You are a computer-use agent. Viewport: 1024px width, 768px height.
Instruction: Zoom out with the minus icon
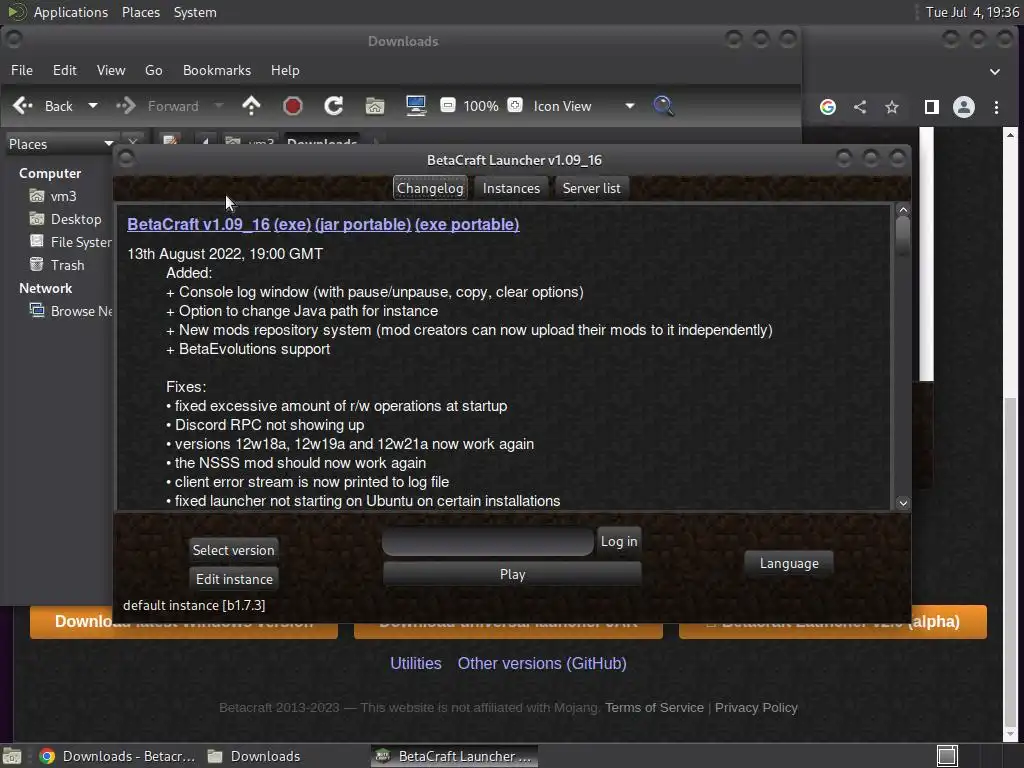pyautogui.click(x=448, y=105)
